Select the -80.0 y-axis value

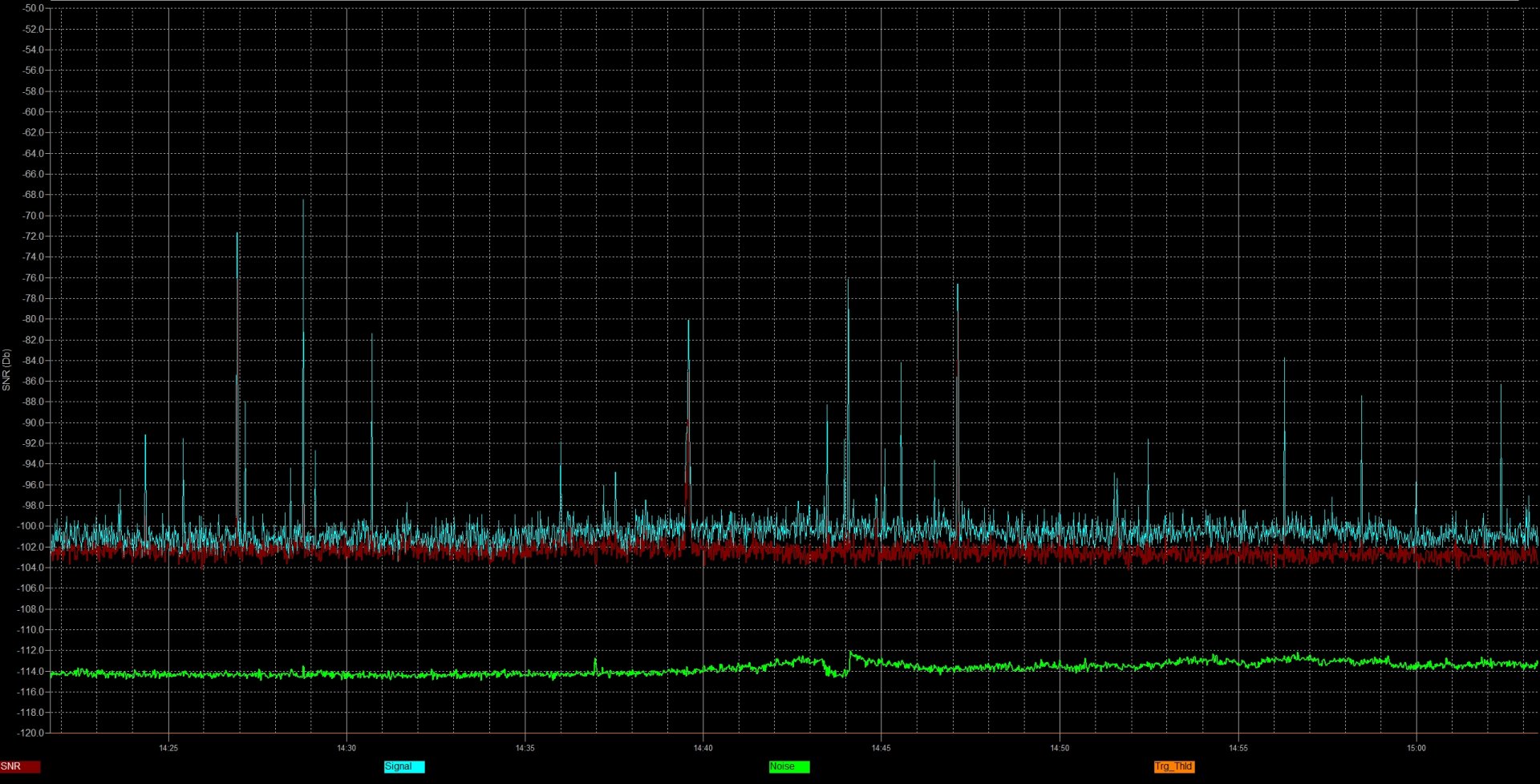pos(33,319)
